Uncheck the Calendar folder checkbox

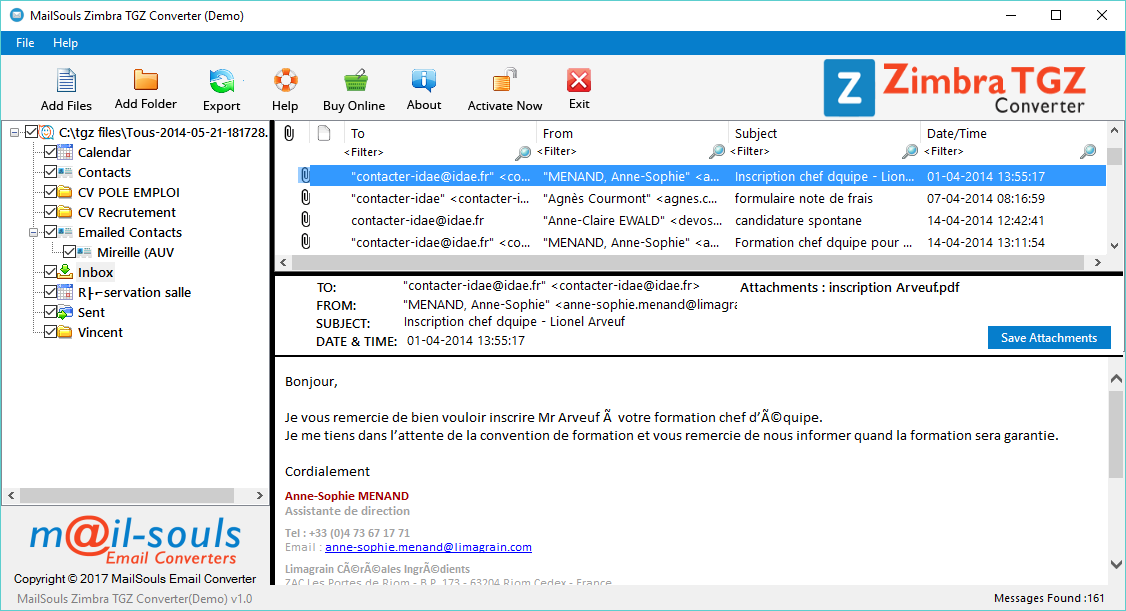pos(51,152)
